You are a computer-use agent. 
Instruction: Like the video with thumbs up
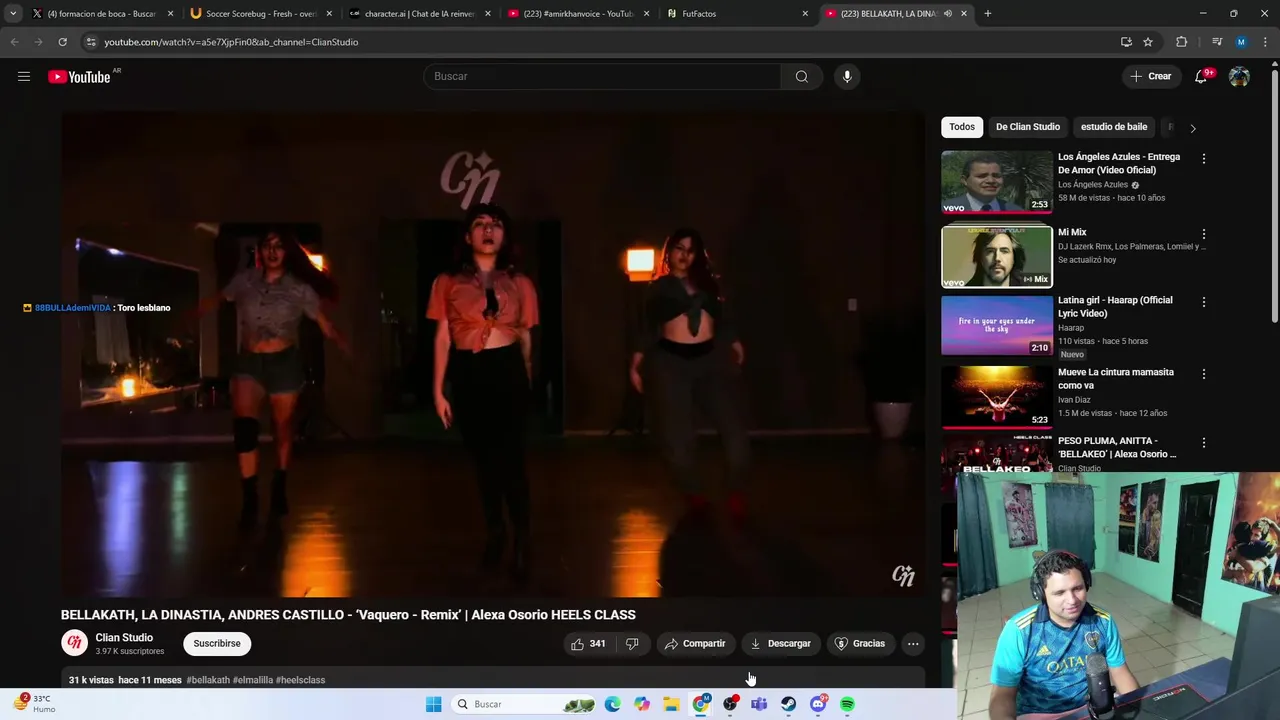588,644
